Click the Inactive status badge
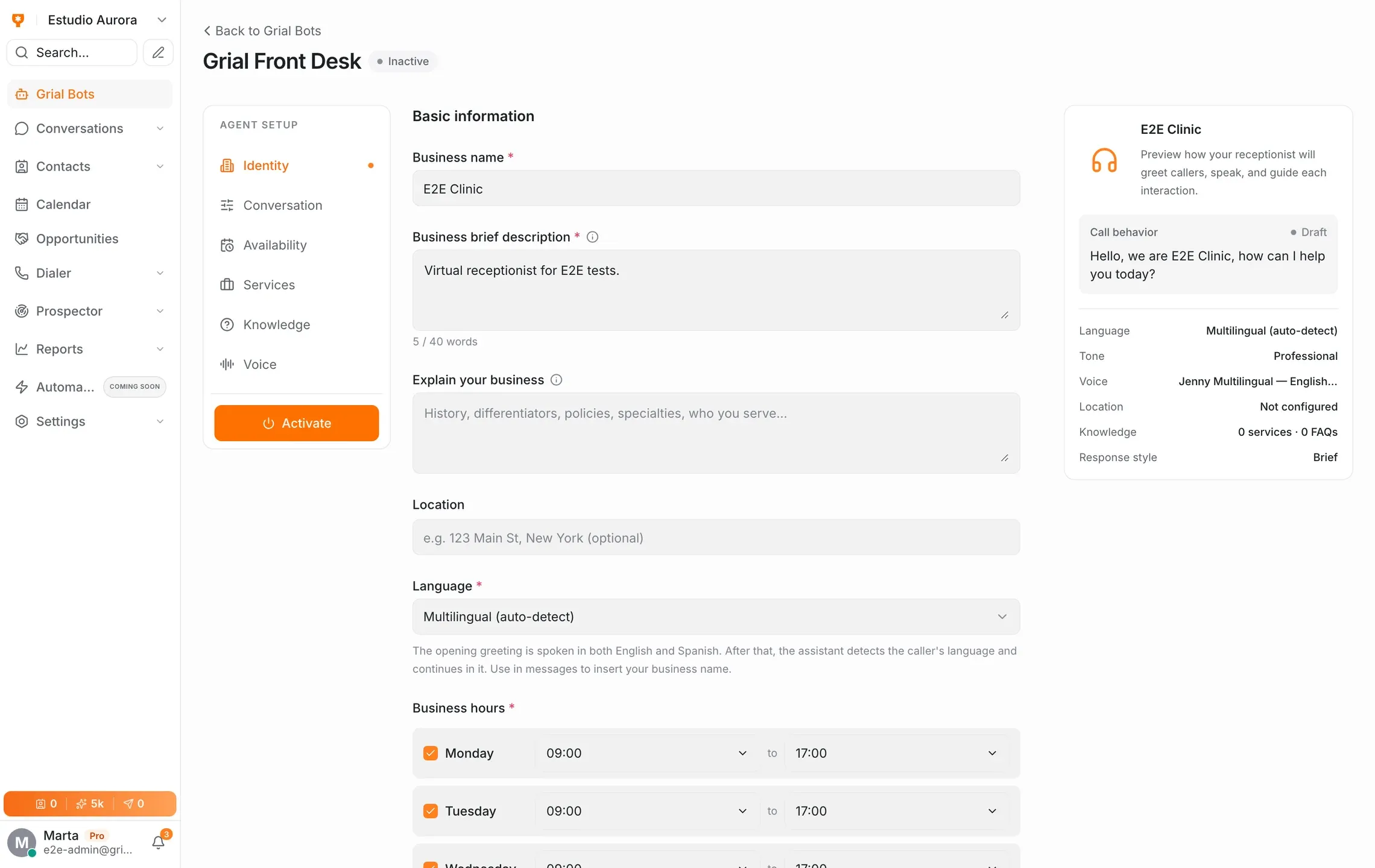The width and height of the screenshot is (1375, 868). [403, 61]
